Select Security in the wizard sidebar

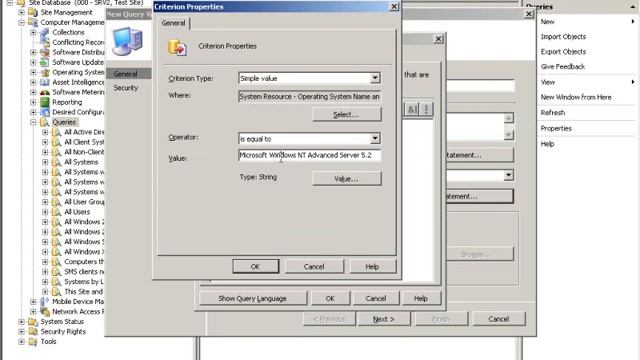[x=126, y=88]
